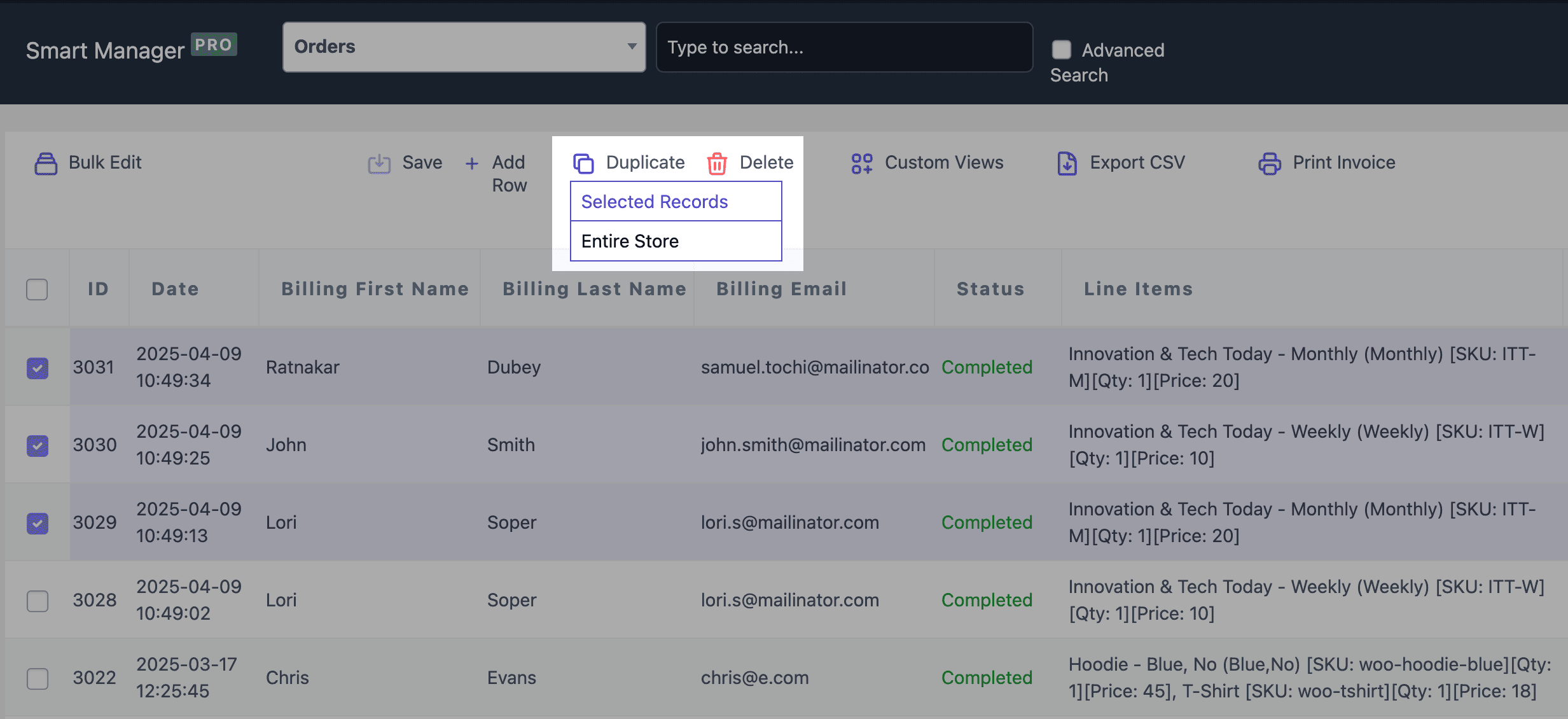
Task: Click the Type to search field
Action: pyautogui.click(x=844, y=47)
